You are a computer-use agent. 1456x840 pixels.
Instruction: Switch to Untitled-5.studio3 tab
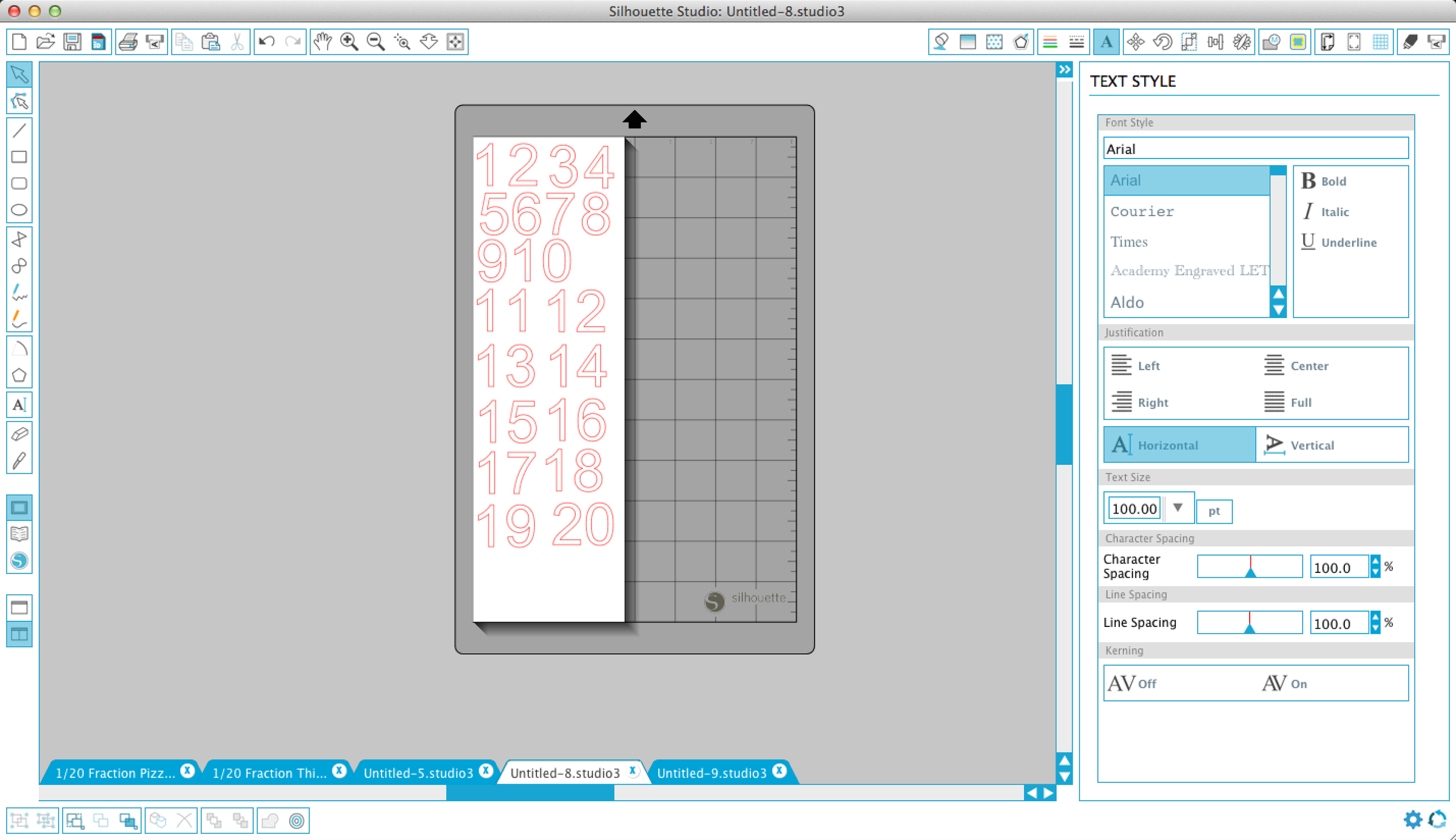click(x=418, y=773)
